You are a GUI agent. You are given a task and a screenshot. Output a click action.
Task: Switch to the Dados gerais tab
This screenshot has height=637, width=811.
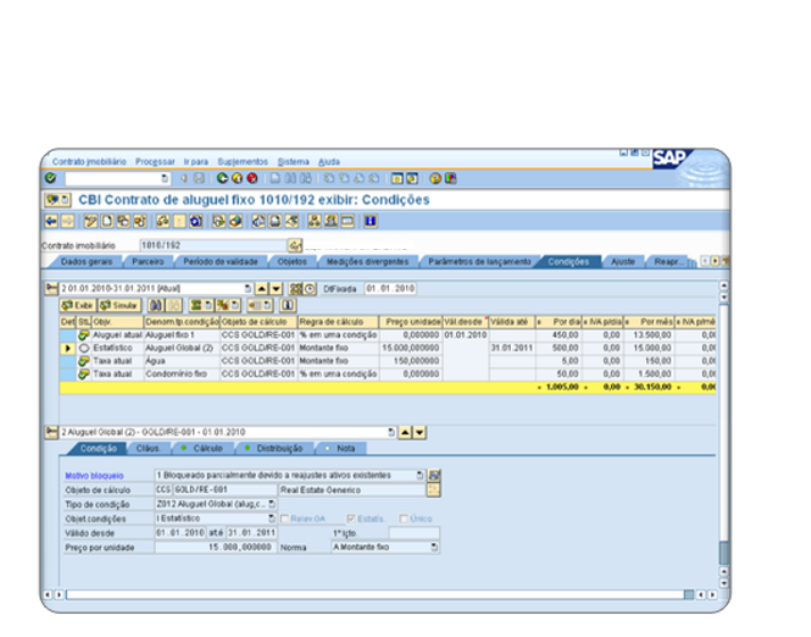(x=86, y=262)
